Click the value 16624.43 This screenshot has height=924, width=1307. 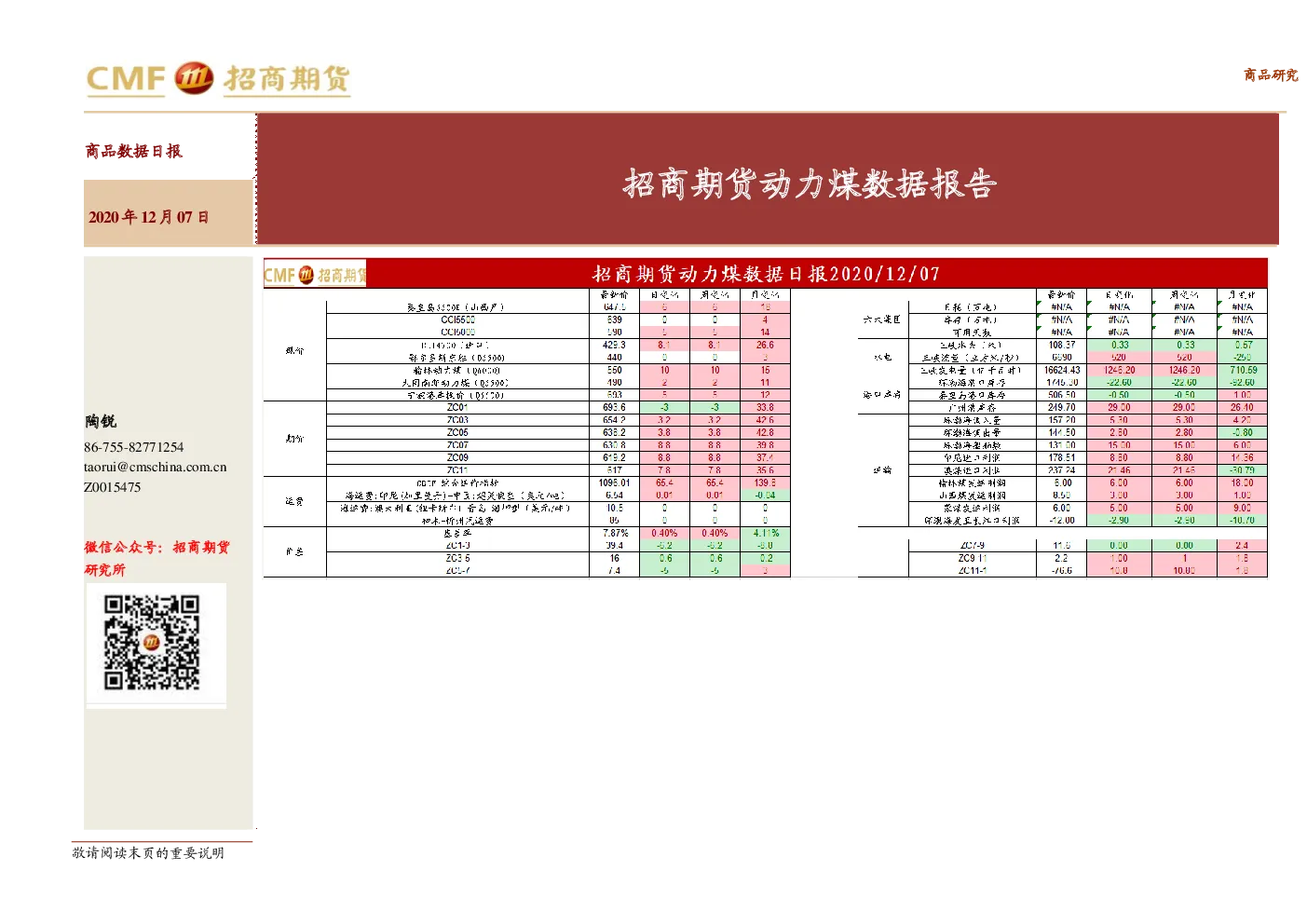(x=1062, y=370)
